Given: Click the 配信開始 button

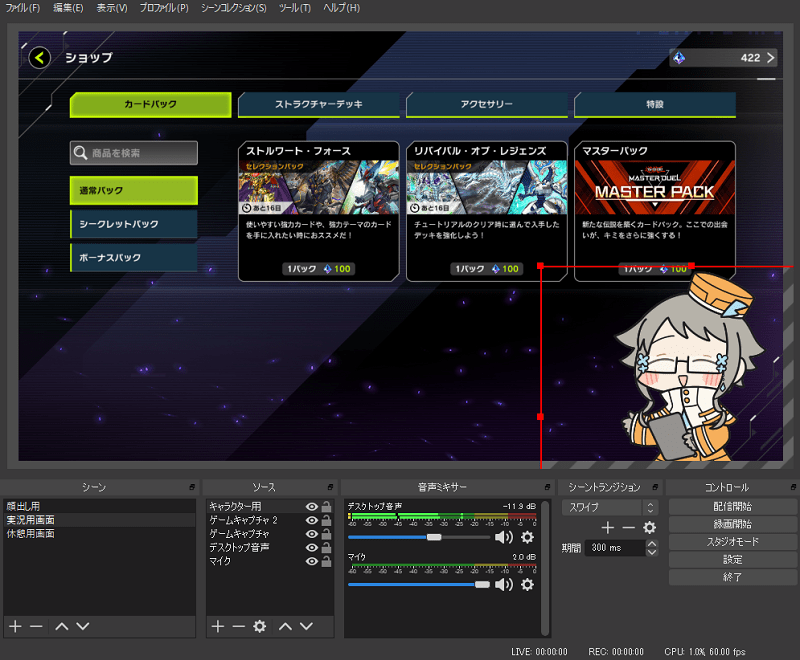Looking at the screenshot, I should coord(733,506).
